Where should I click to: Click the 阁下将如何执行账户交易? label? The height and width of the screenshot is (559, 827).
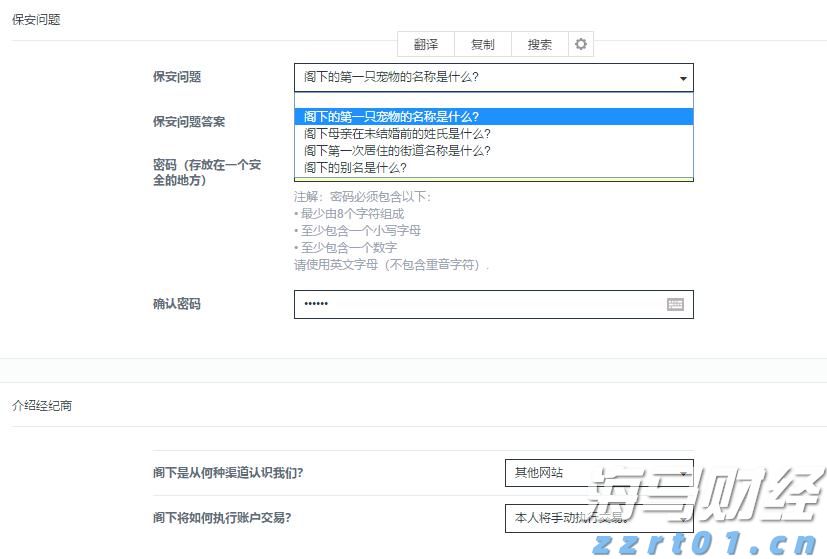pyautogui.click(x=229, y=518)
